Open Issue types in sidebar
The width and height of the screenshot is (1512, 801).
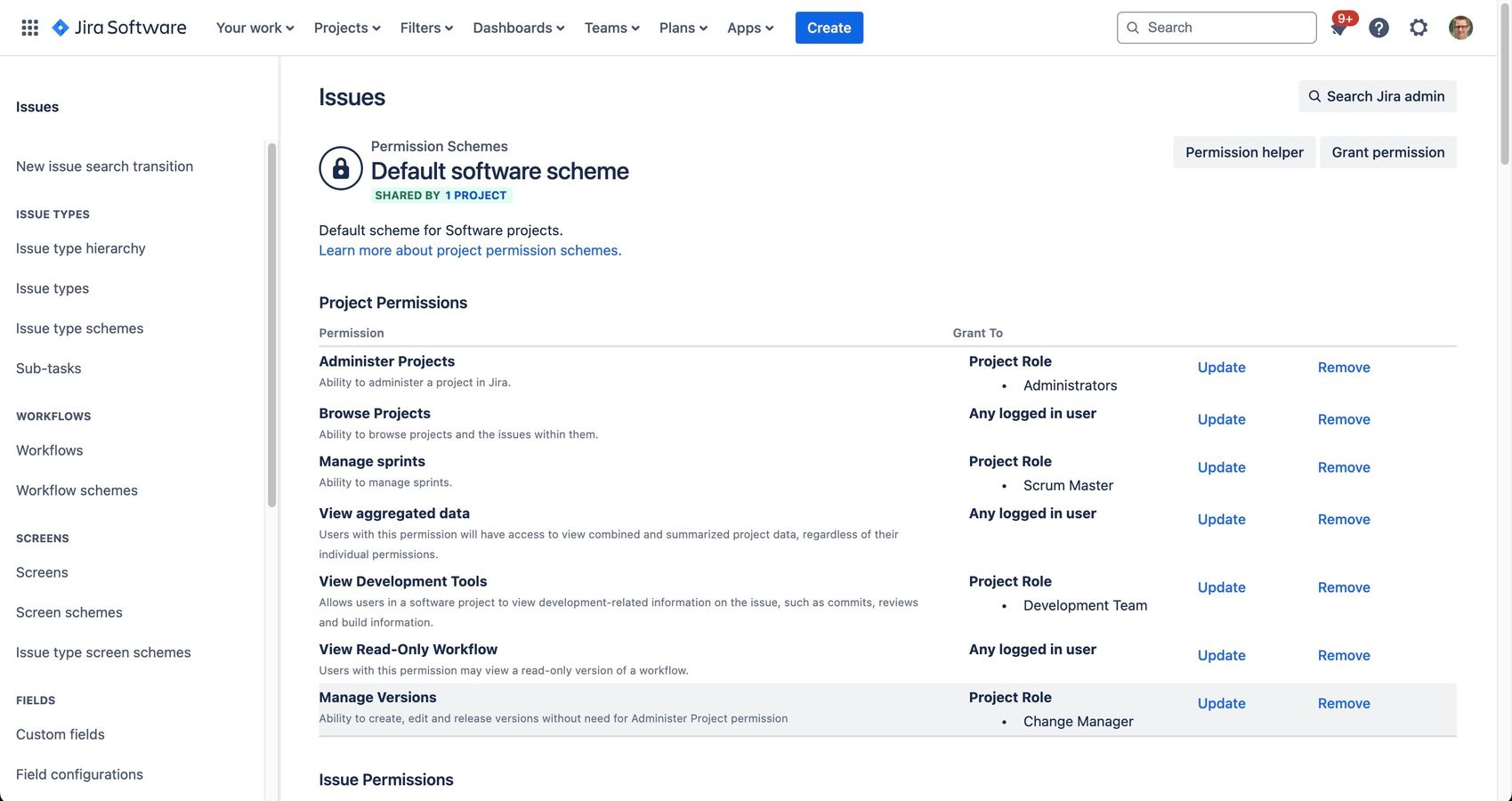click(x=53, y=288)
